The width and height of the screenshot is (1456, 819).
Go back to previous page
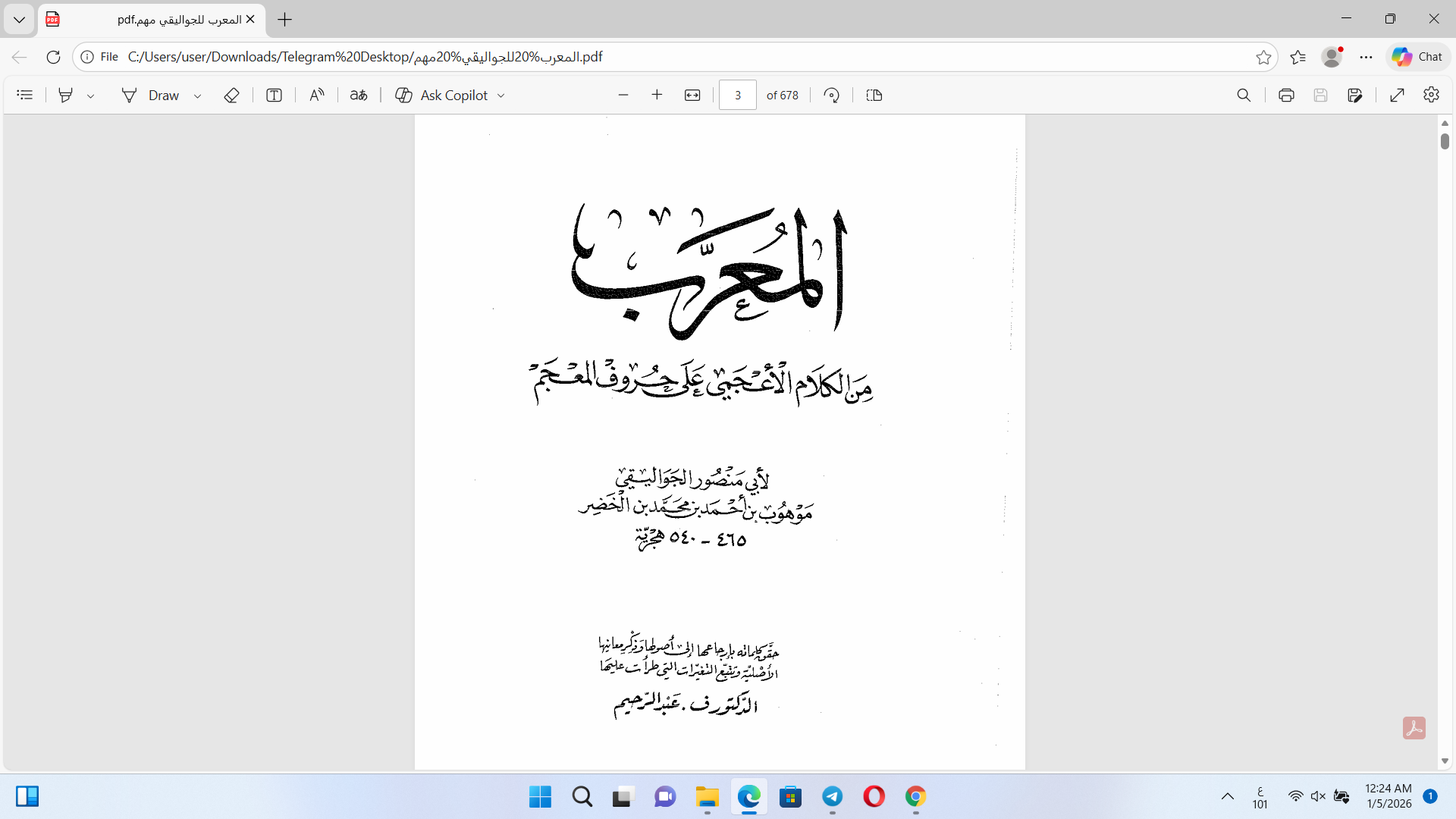20,57
